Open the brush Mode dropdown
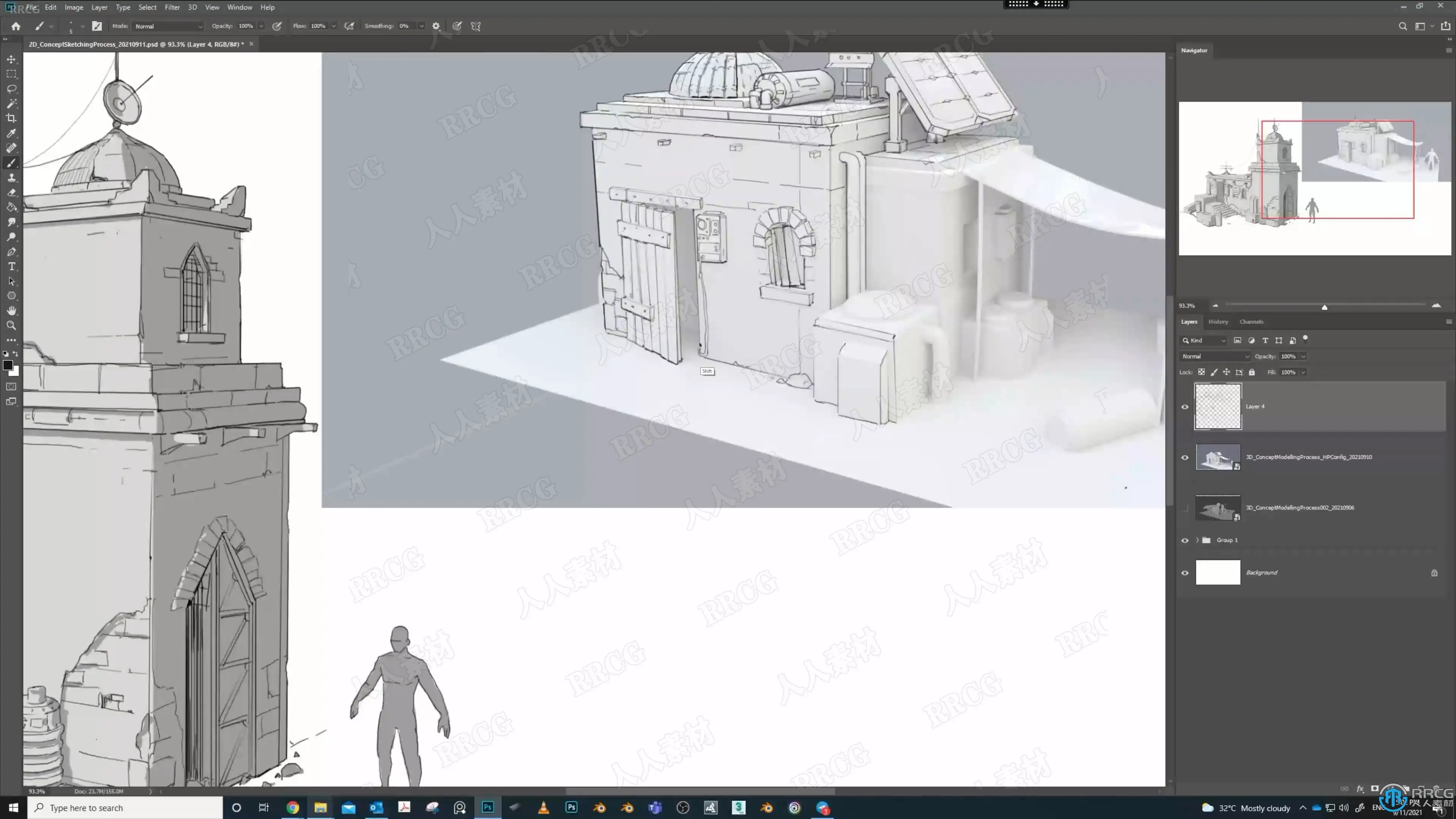The image size is (1456, 819). (x=168, y=26)
